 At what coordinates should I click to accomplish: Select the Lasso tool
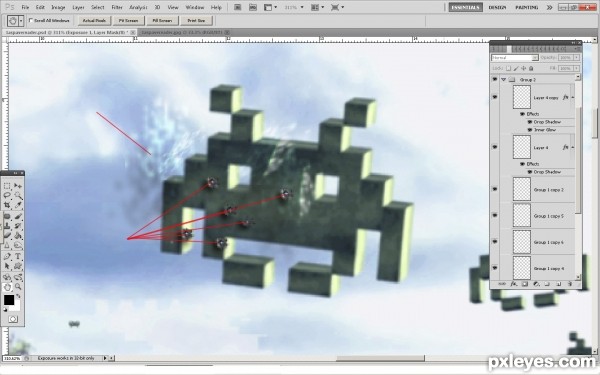point(7,195)
